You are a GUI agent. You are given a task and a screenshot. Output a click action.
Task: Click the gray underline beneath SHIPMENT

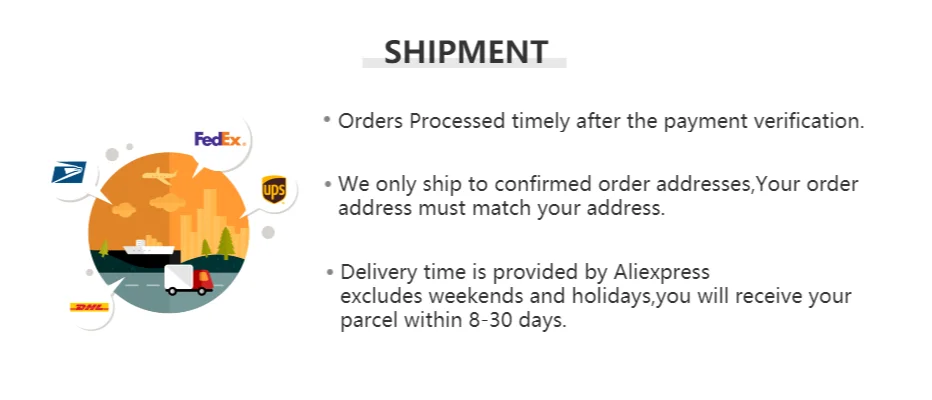(x=465, y=63)
